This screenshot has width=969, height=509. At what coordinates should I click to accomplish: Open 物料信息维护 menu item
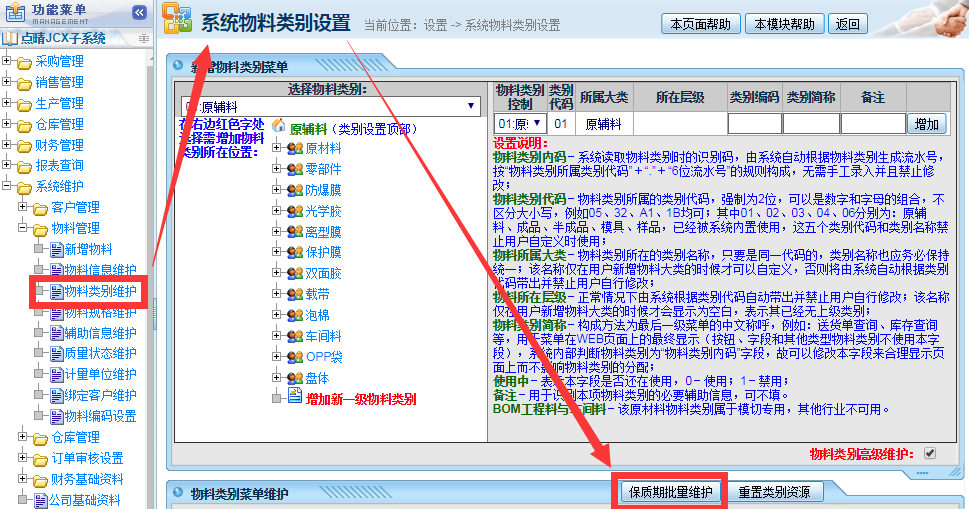[x=101, y=270]
